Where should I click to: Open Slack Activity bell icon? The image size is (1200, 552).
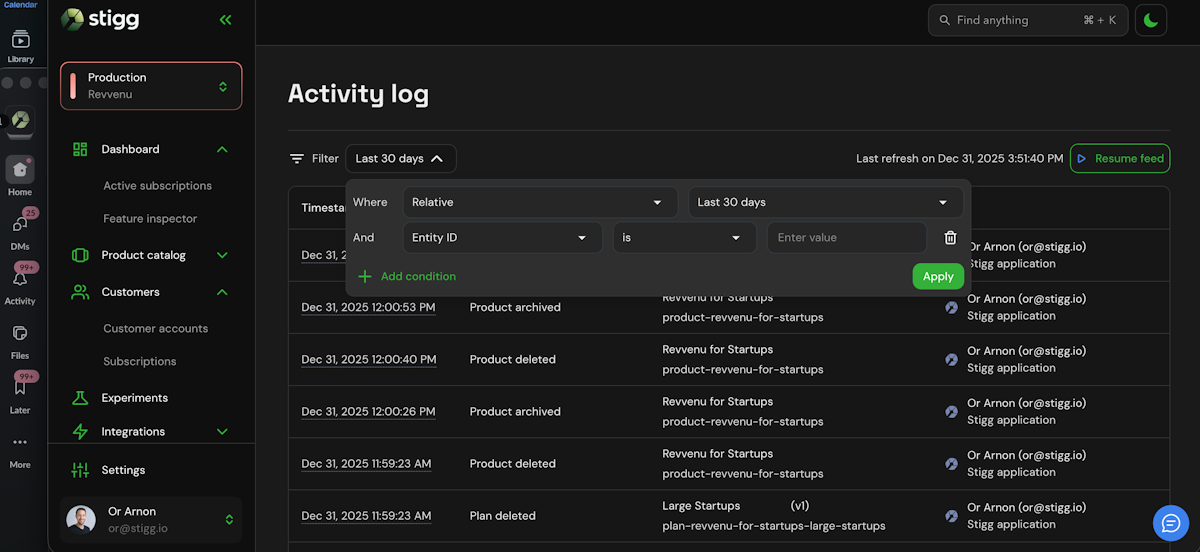(x=20, y=280)
